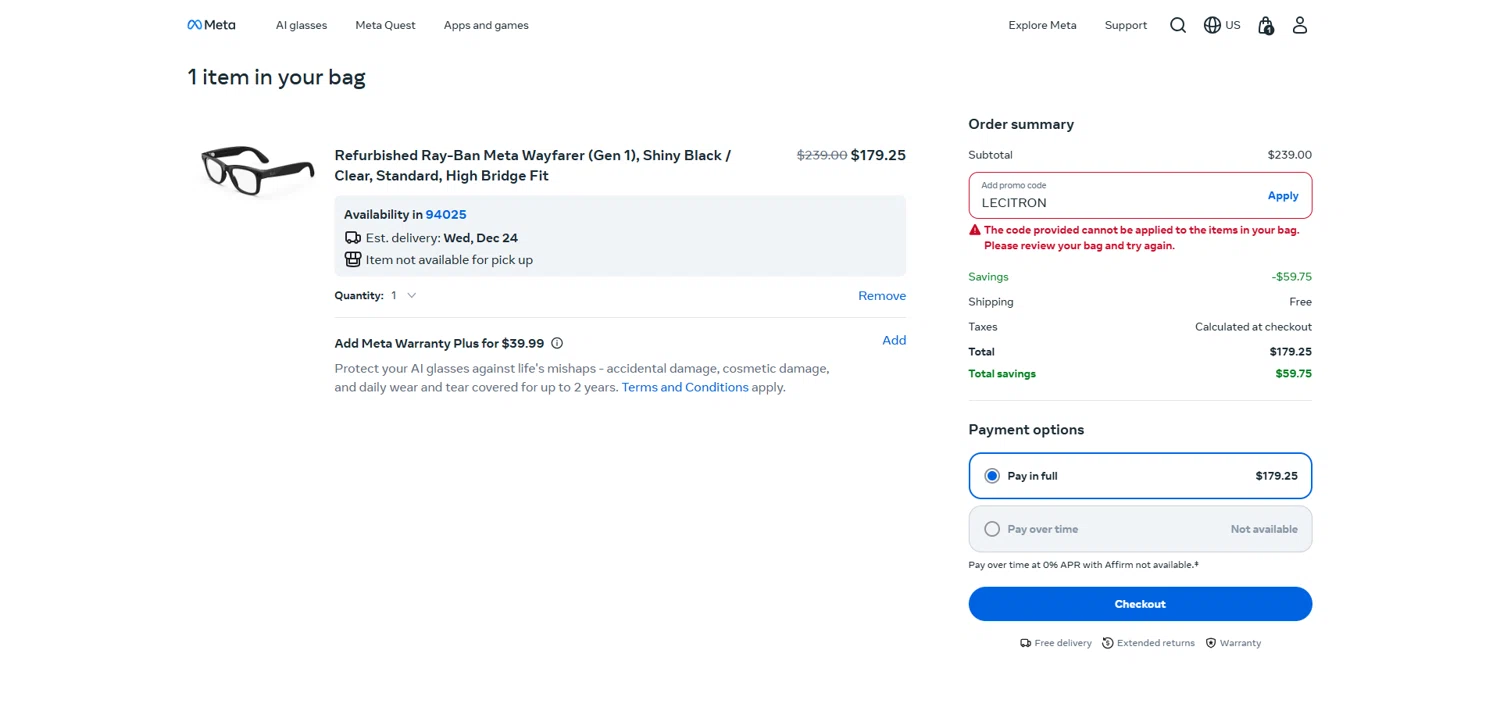Click the store pickup icon
The image size is (1500, 718).
click(353, 259)
